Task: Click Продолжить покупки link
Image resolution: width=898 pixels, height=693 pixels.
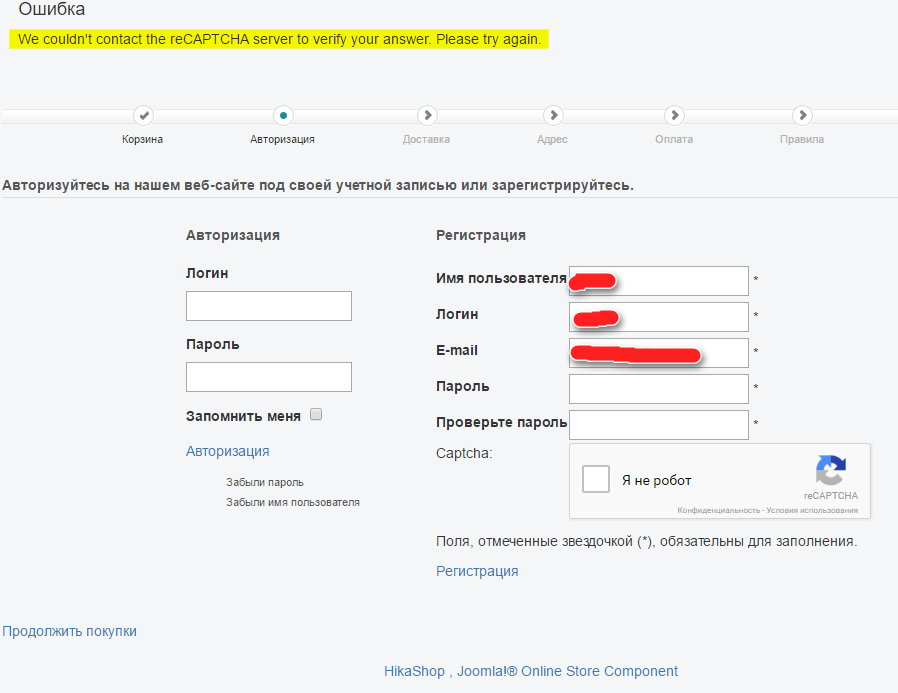Action: [x=70, y=631]
